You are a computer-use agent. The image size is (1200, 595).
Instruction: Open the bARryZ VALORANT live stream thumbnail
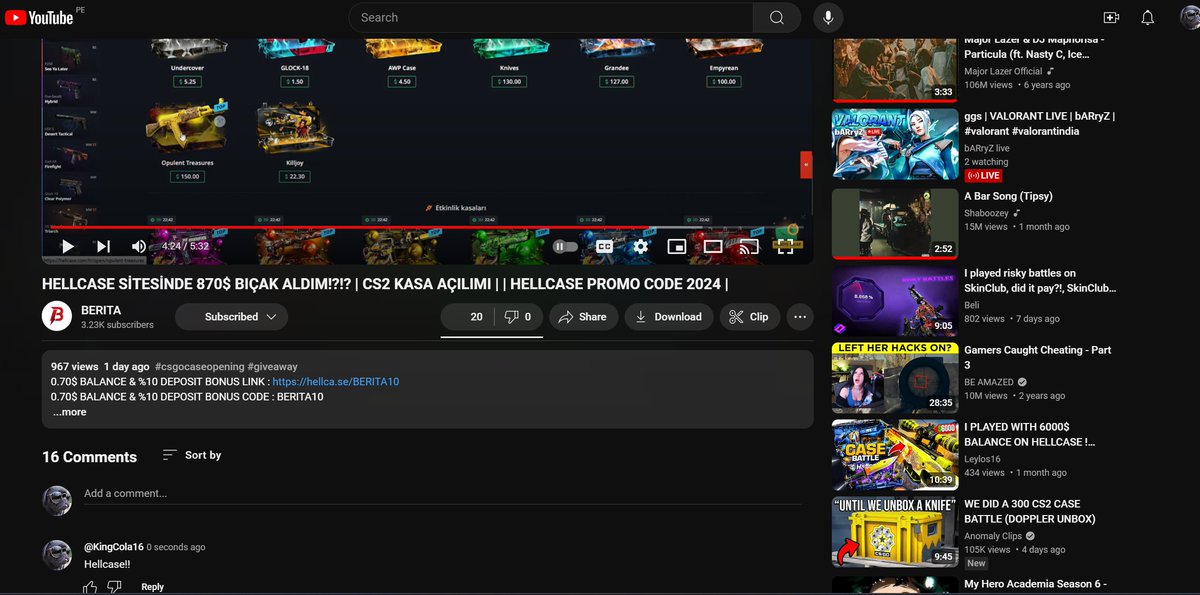click(895, 145)
